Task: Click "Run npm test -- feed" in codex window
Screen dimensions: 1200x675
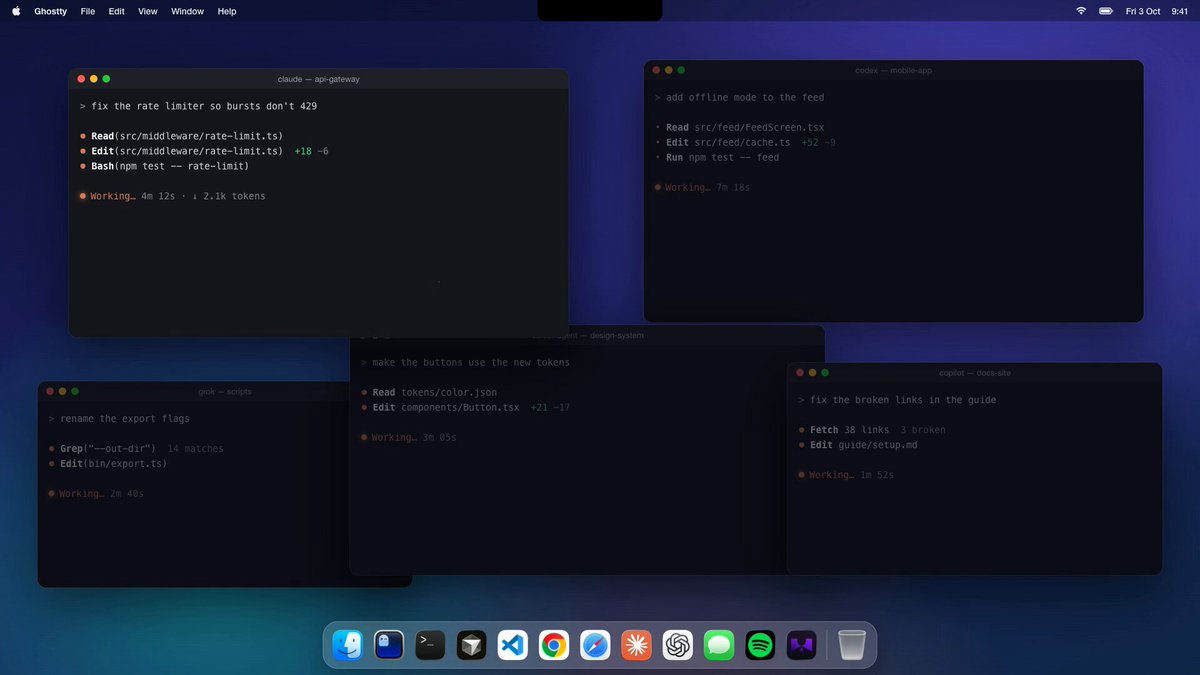Action: coord(722,157)
